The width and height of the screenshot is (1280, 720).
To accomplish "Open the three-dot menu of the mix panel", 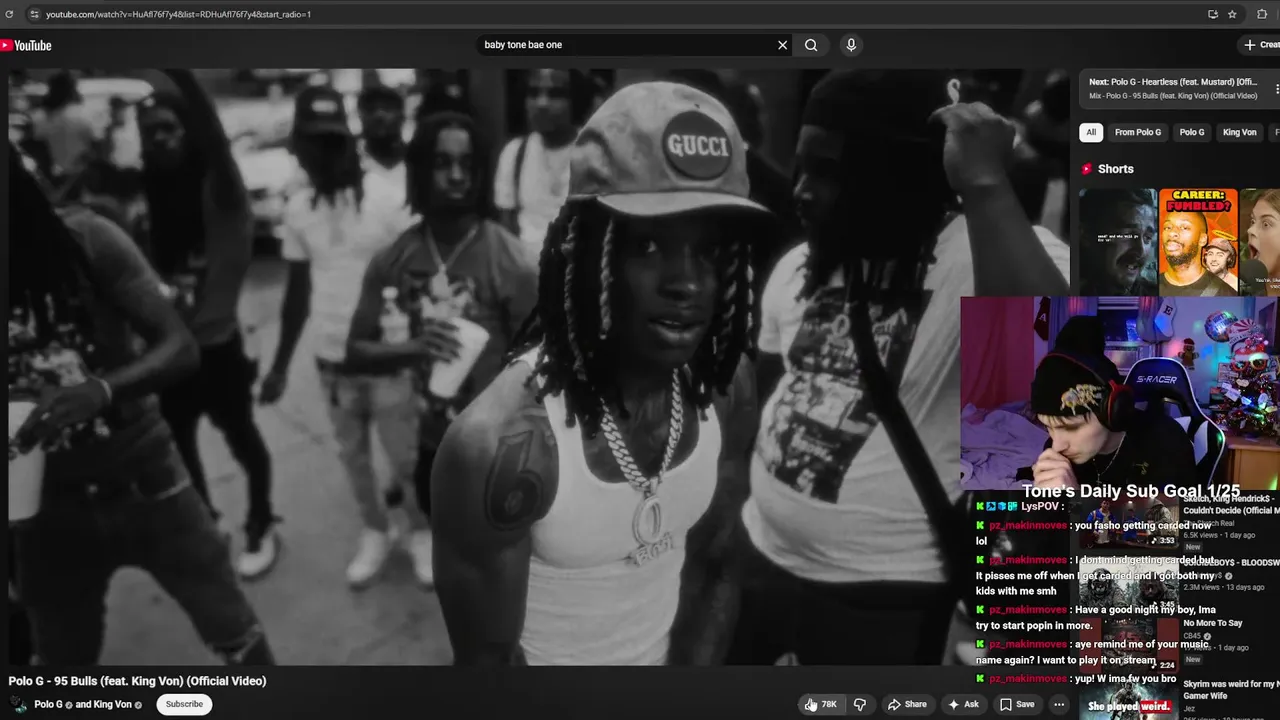I will (x=1276, y=89).
